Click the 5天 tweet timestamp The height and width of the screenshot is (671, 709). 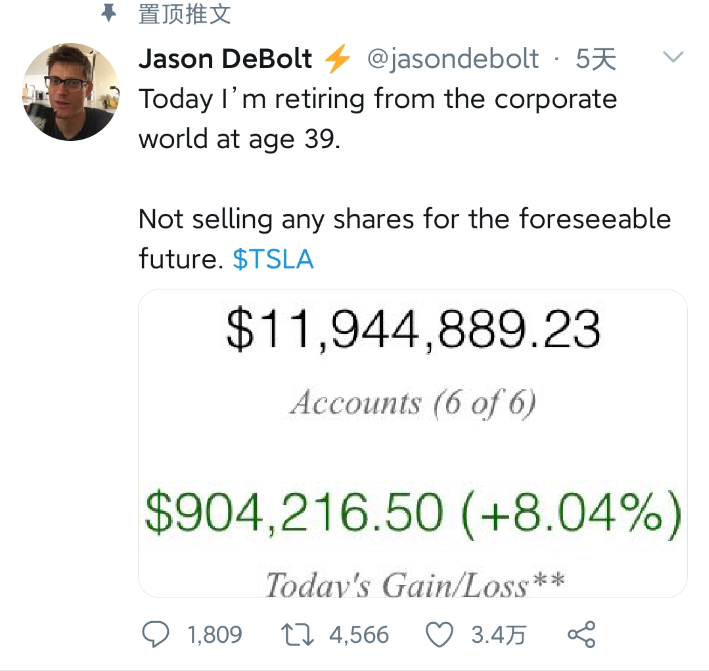tap(596, 59)
